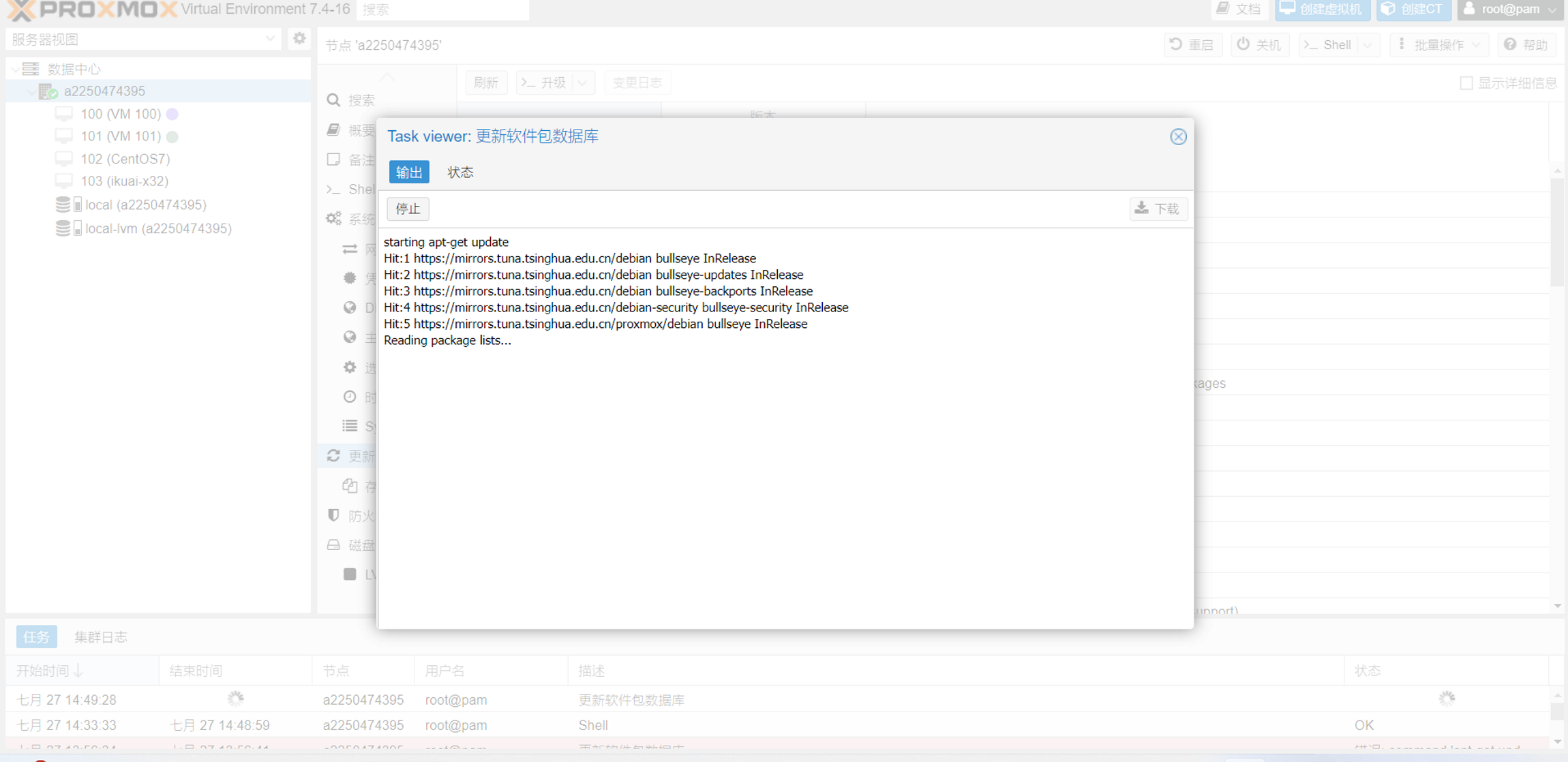Image resolution: width=1568 pixels, height=762 pixels.
Task: Click the shutdown (关机) power button
Action: (1259, 45)
